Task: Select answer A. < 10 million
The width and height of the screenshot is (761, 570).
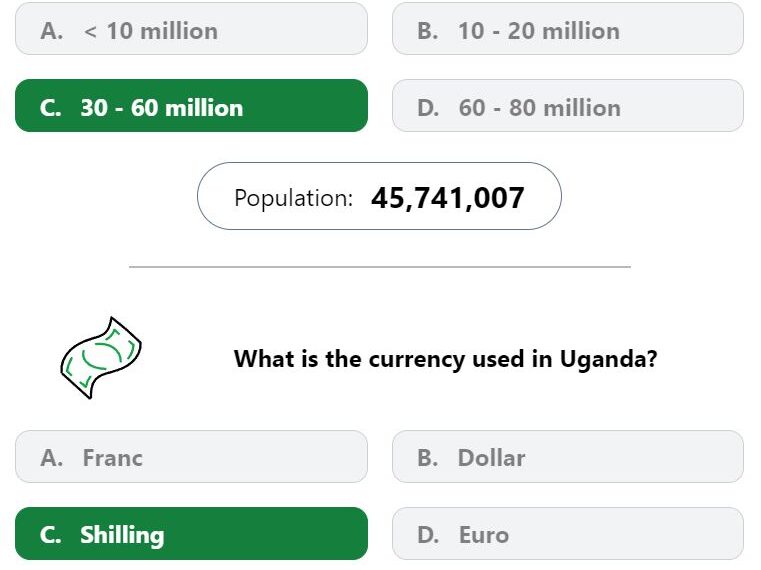Action: coord(191,30)
